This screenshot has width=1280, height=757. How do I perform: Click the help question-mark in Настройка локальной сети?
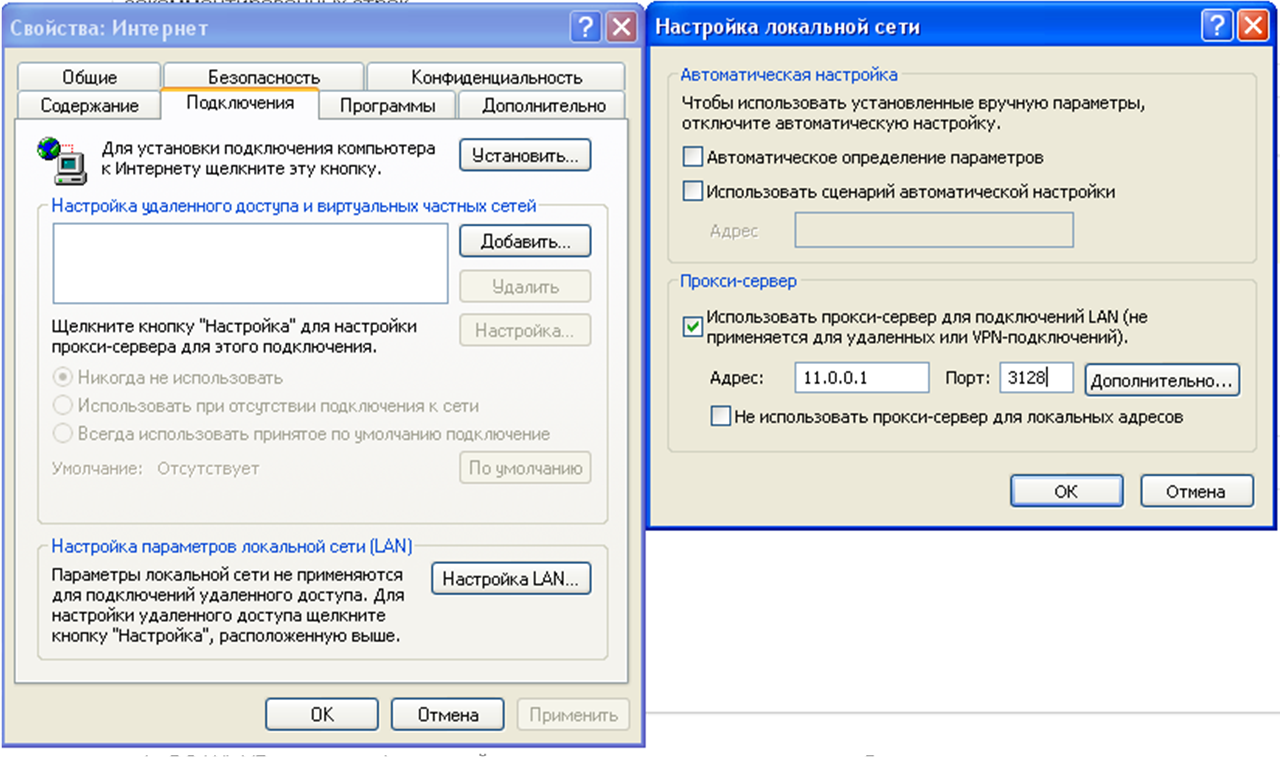[x=1217, y=26]
